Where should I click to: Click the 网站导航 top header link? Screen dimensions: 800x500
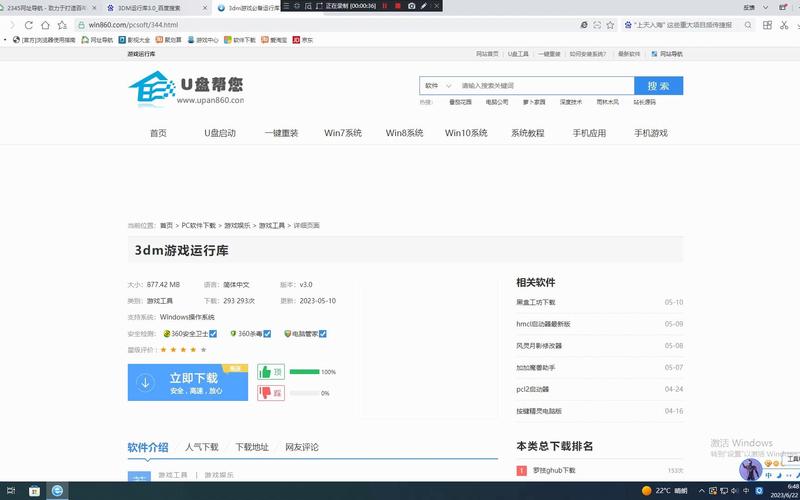[667, 54]
